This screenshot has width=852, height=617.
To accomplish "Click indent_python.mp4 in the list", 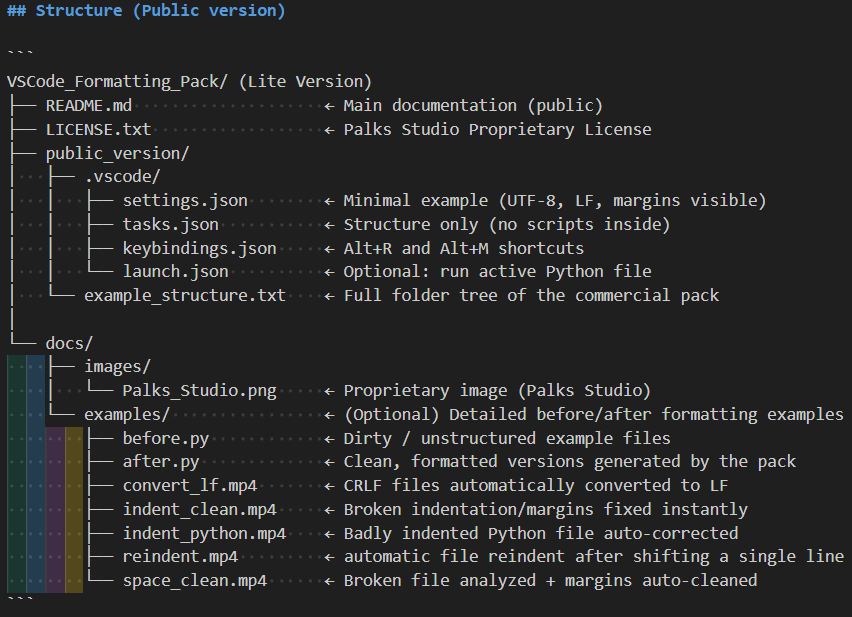I will click(x=204, y=533).
